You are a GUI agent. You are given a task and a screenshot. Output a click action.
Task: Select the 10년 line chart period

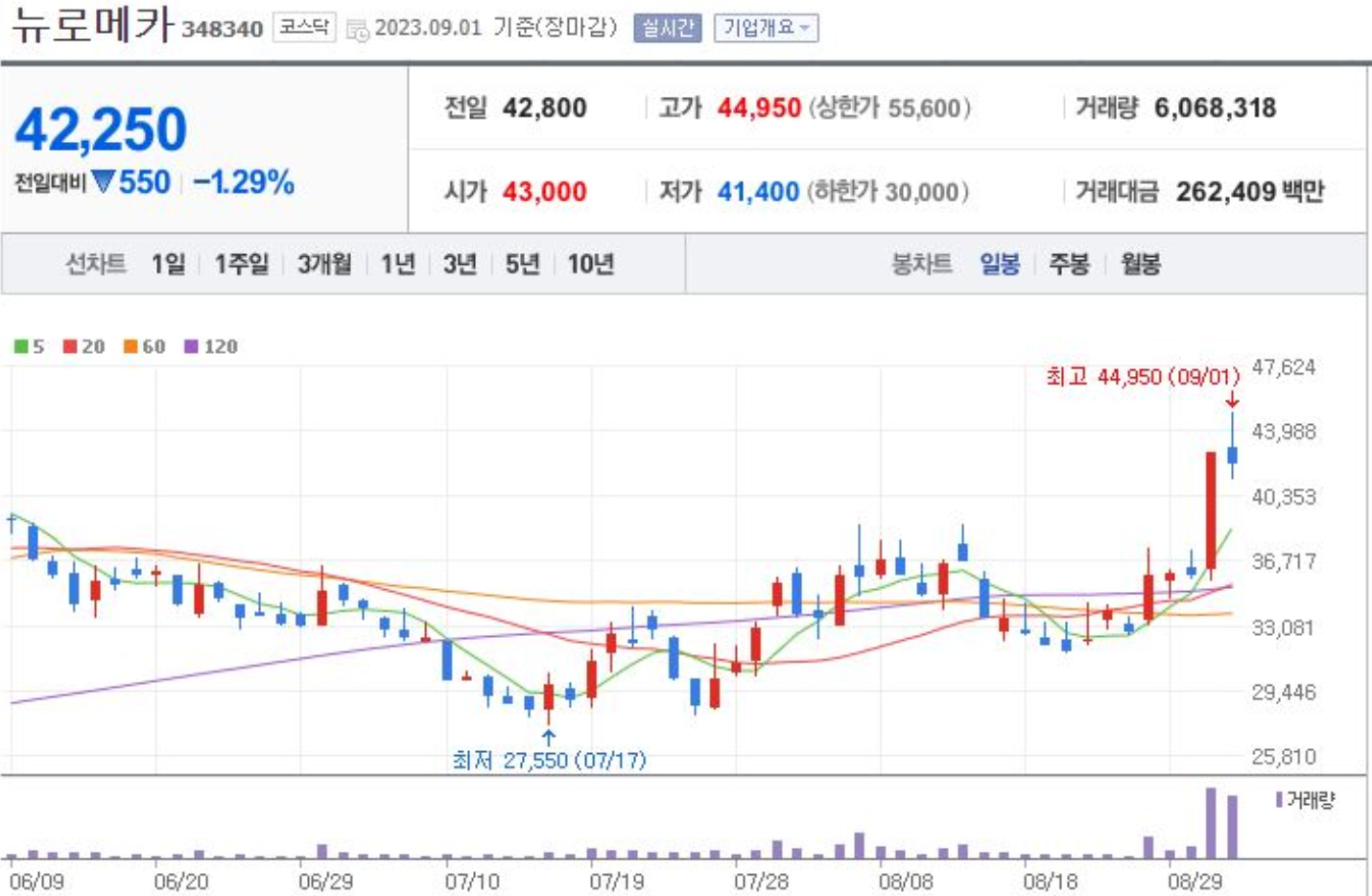click(x=591, y=264)
